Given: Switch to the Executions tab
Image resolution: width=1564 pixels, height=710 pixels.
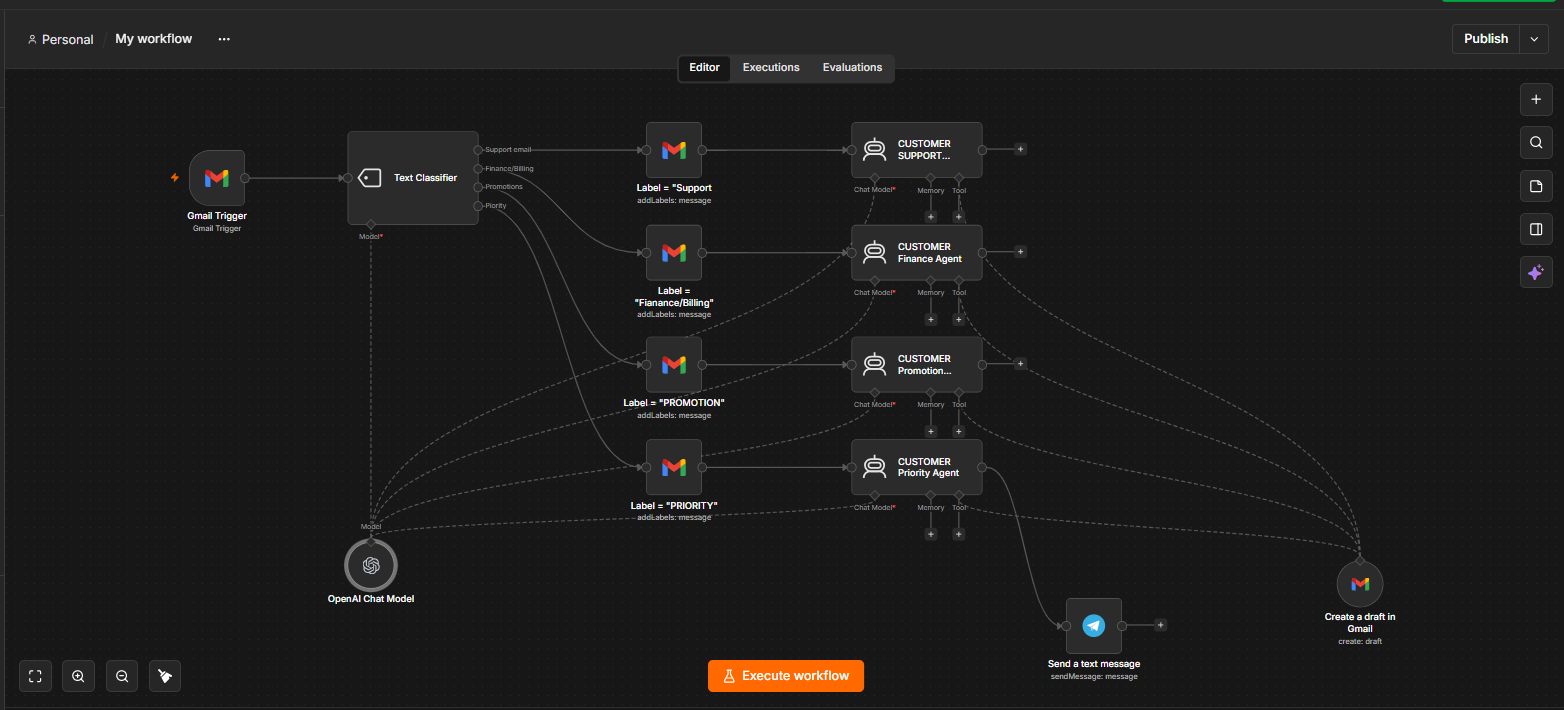Looking at the screenshot, I should 771,68.
